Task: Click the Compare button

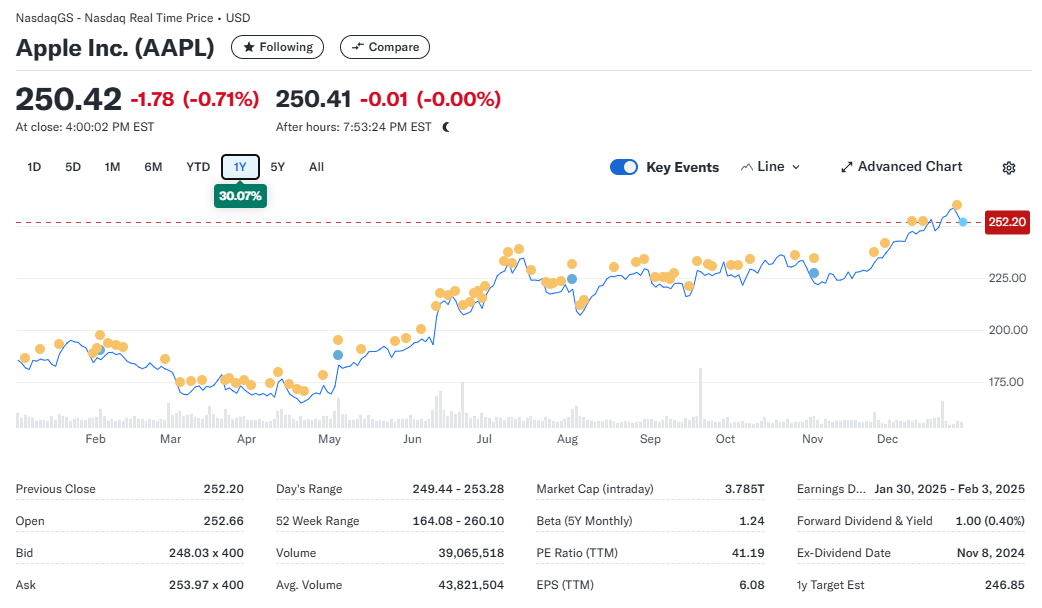Action: tap(385, 47)
